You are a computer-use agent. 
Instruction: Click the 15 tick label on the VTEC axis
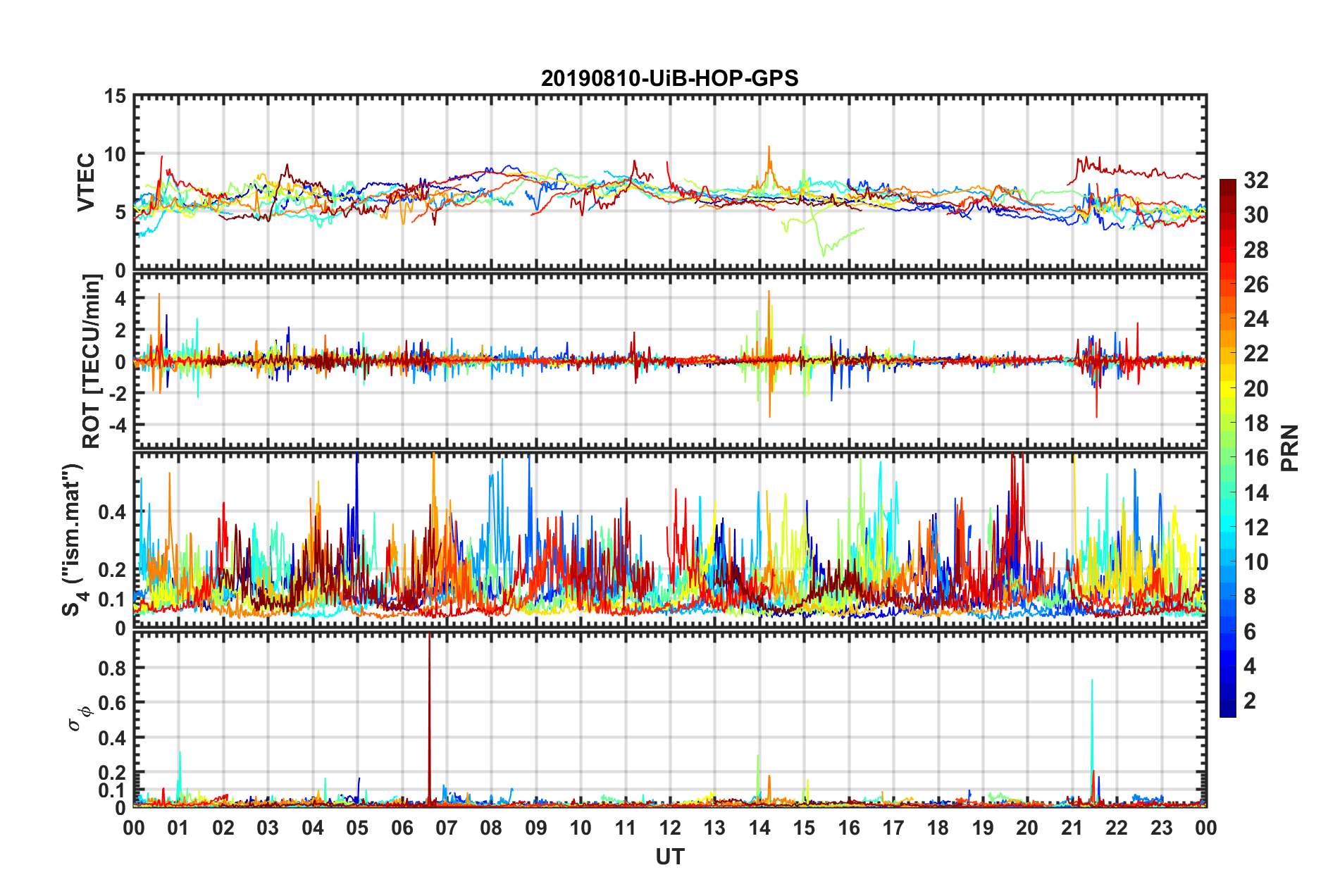(x=116, y=96)
